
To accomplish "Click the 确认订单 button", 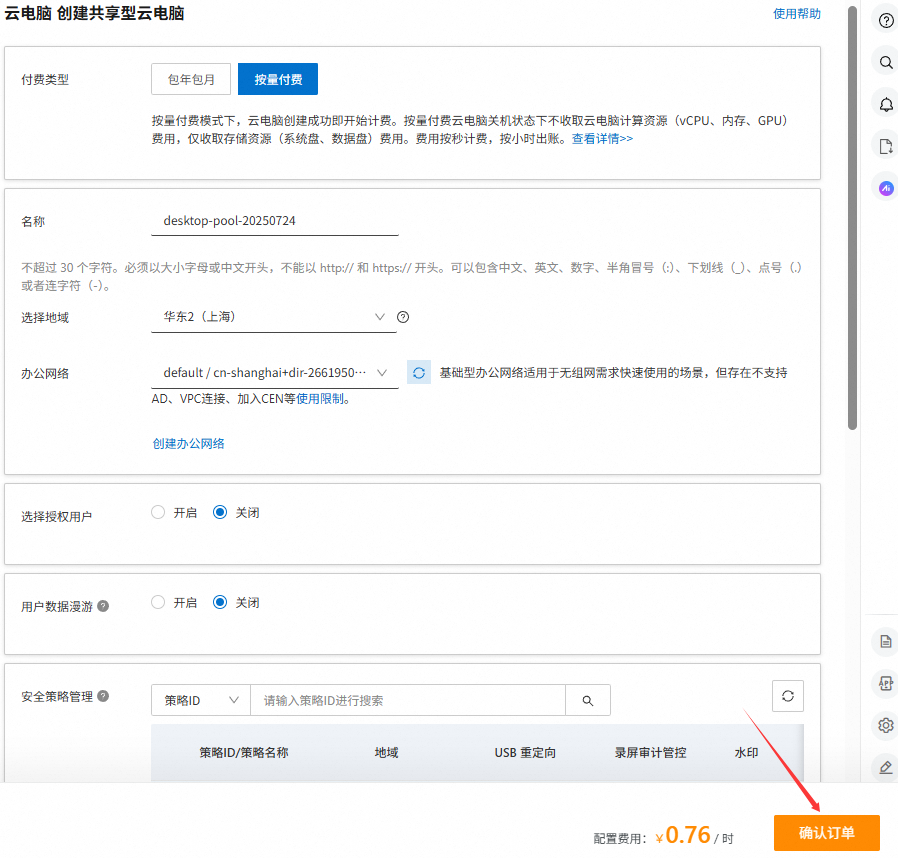I will [x=826, y=833].
